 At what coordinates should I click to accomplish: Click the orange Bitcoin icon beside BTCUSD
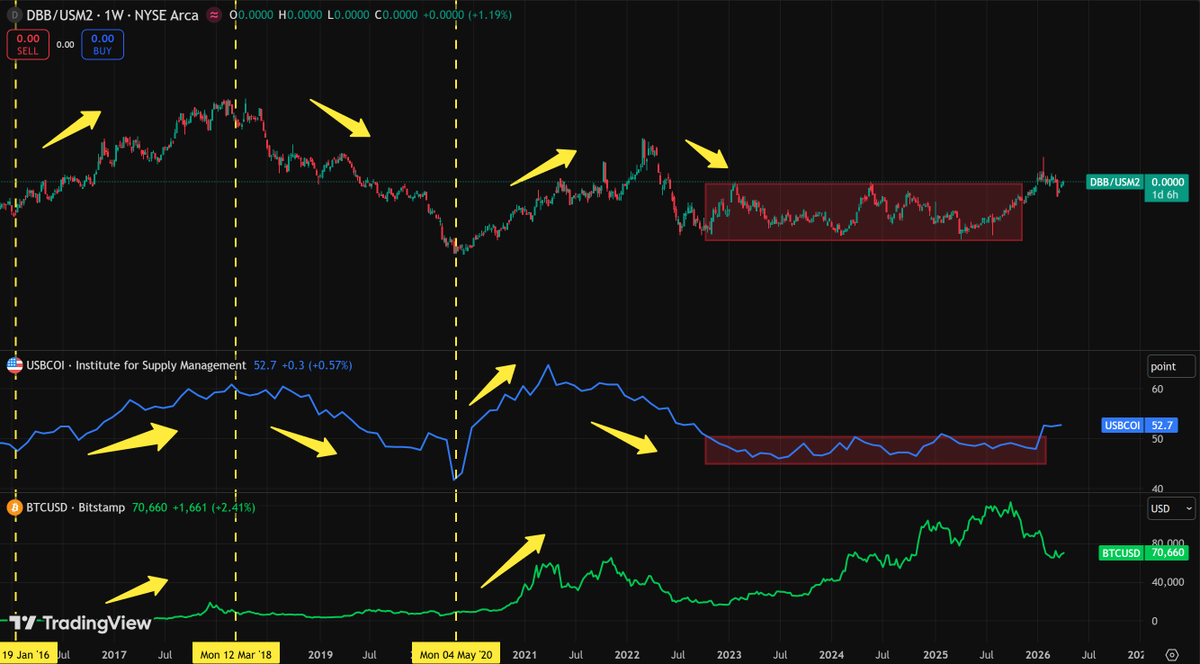coord(14,508)
